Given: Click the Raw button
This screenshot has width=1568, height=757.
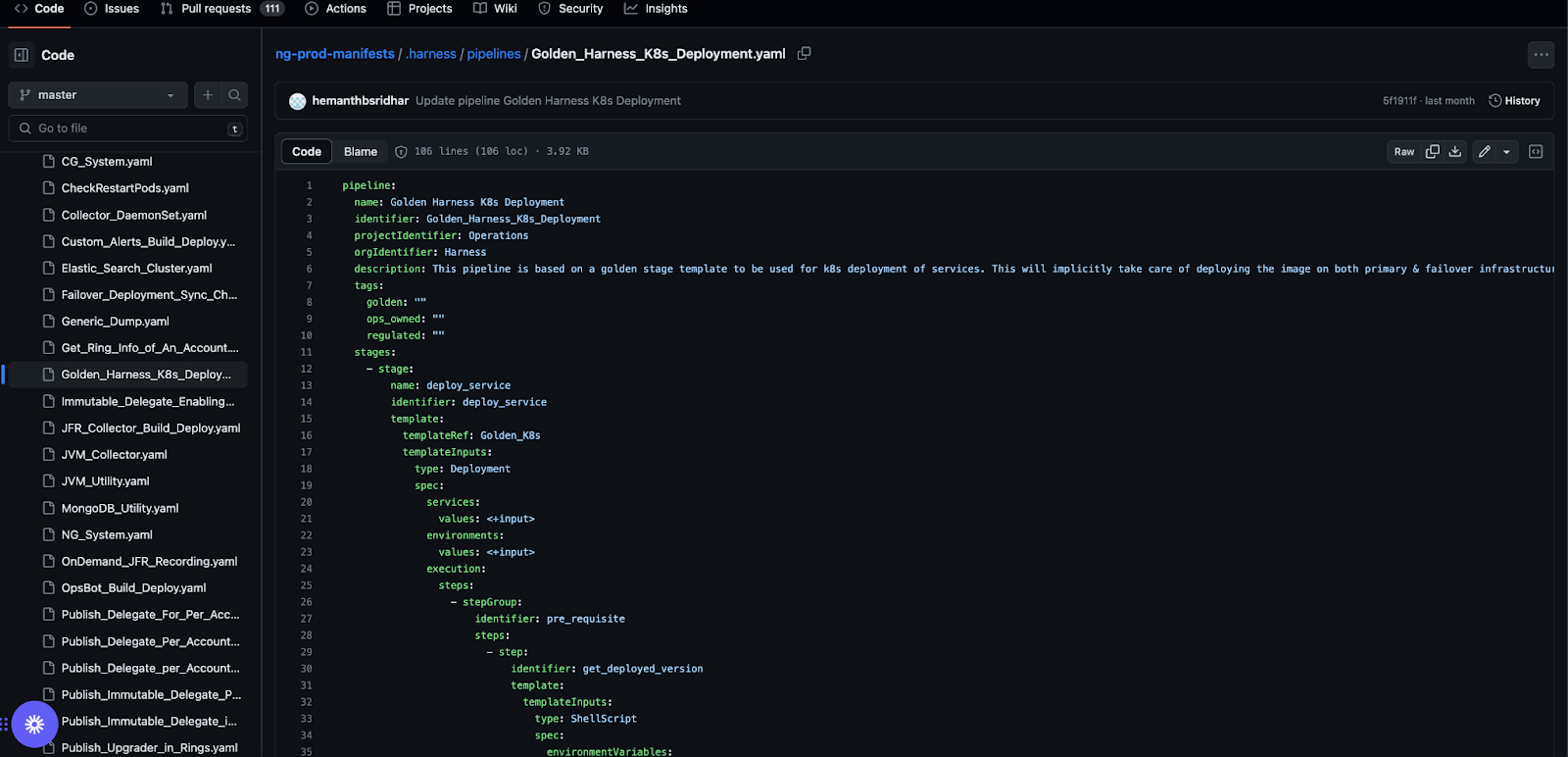Looking at the screenshot, I should click(x=1404, y=152).
